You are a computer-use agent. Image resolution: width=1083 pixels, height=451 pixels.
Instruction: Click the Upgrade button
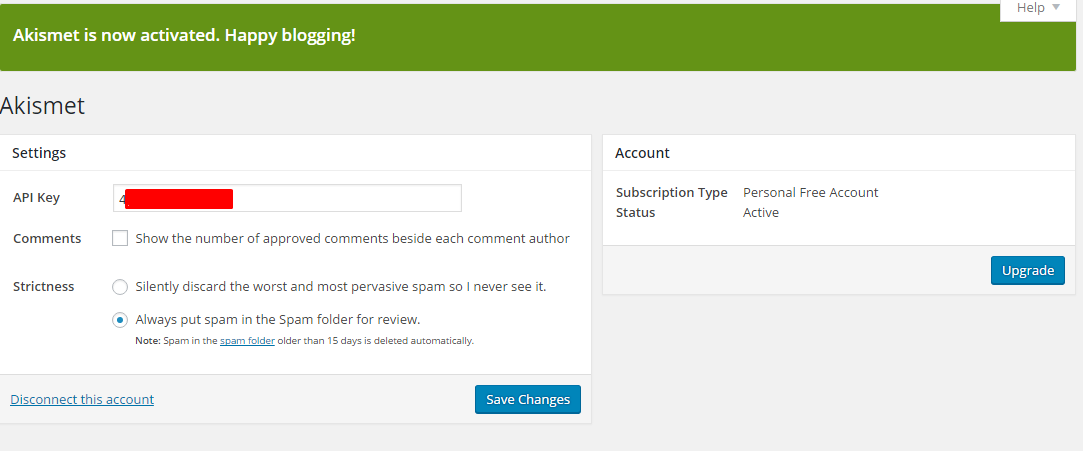click(1027, 270)
